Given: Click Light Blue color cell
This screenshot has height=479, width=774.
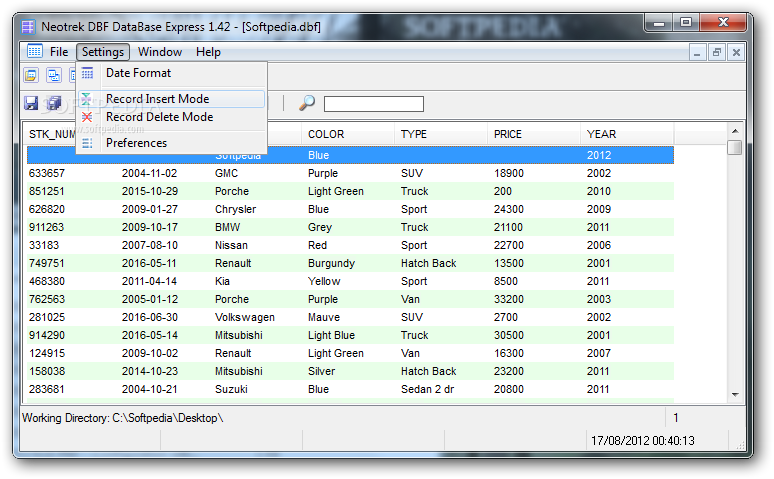Looking at the screenshot, I should tap(331, 335).
